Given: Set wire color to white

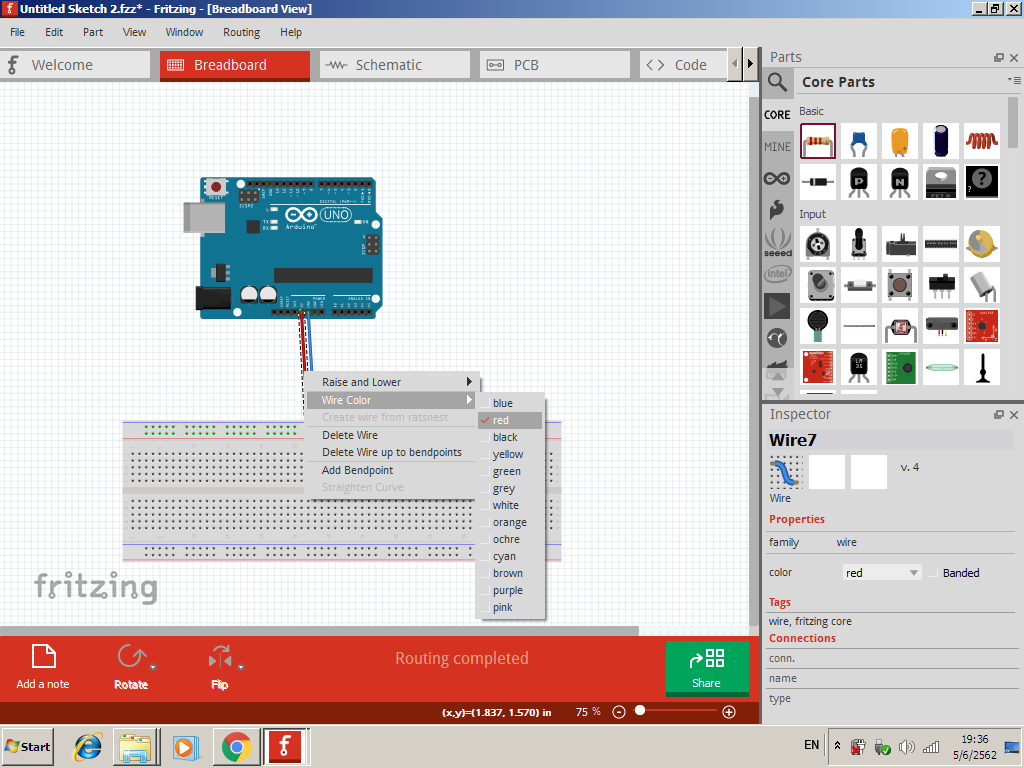Looking at the screenshot, I should (x=510, y=505).
